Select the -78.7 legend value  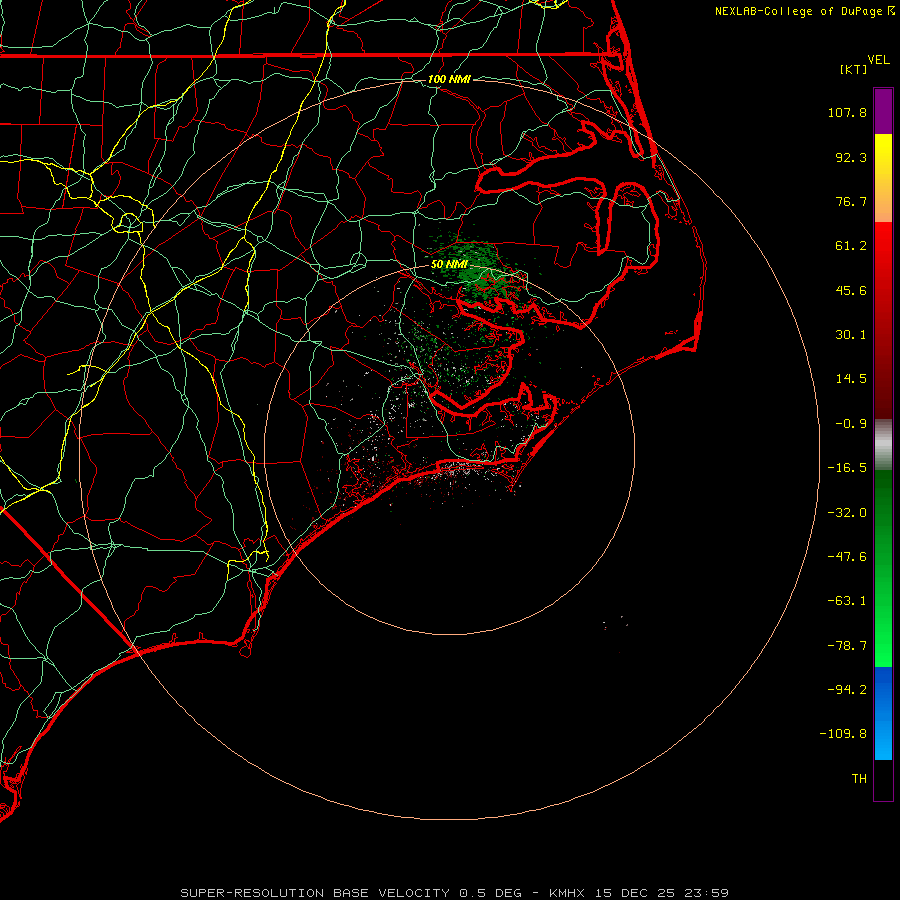[847, 646]
